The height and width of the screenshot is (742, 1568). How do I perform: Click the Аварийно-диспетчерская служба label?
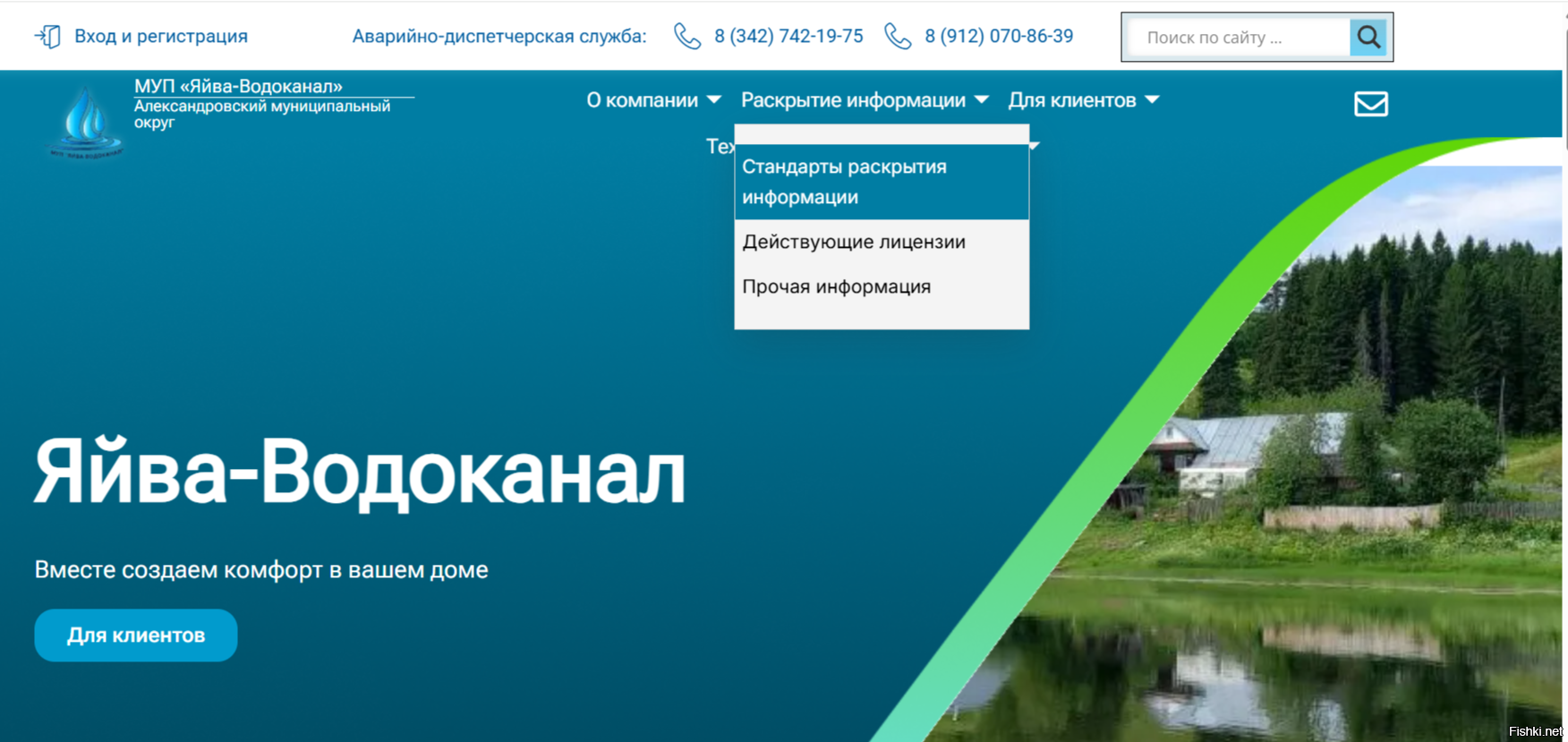499,37
